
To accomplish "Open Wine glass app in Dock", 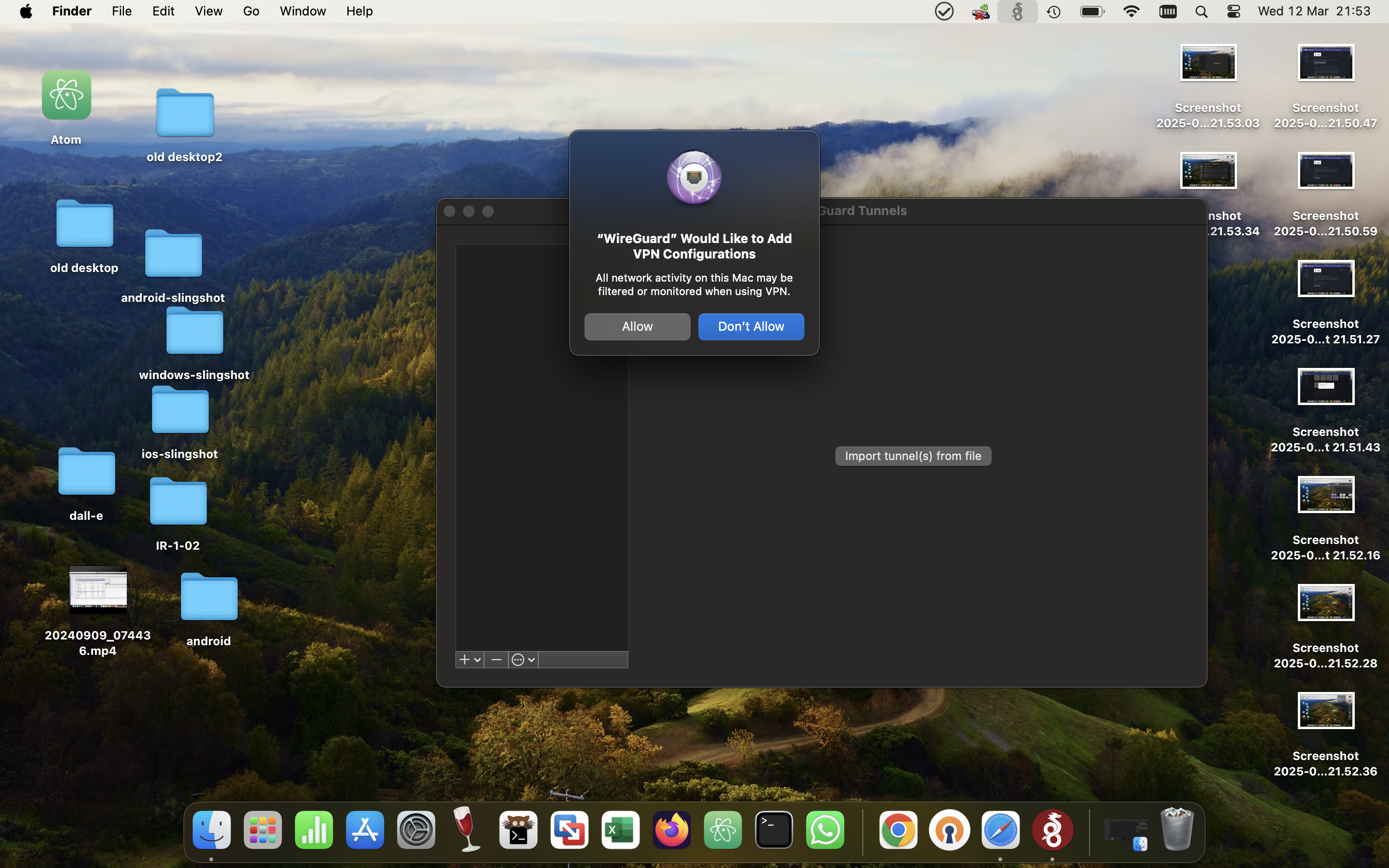I will point(467,830).
